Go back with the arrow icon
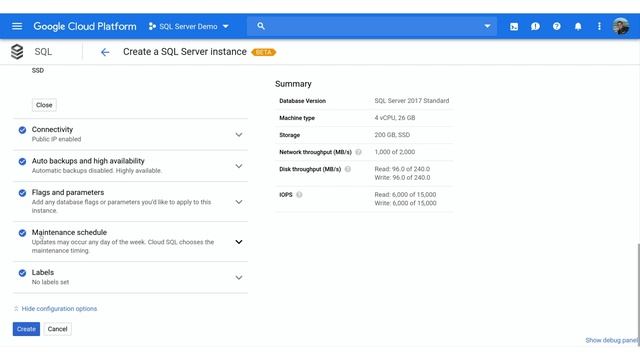Screen dimensions: 640x360 (x=105, y=52)
